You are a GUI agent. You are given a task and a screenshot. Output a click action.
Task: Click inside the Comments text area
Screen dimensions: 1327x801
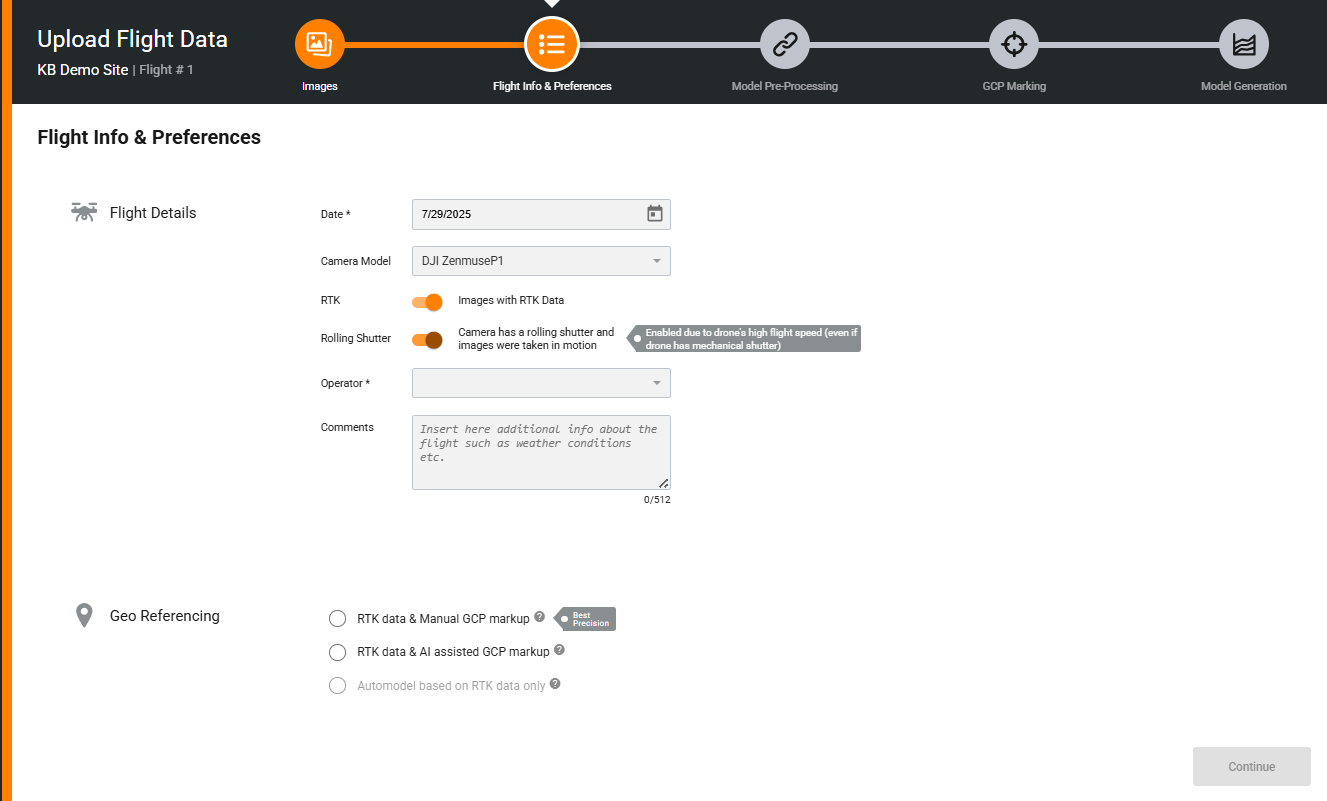(541, 452)
